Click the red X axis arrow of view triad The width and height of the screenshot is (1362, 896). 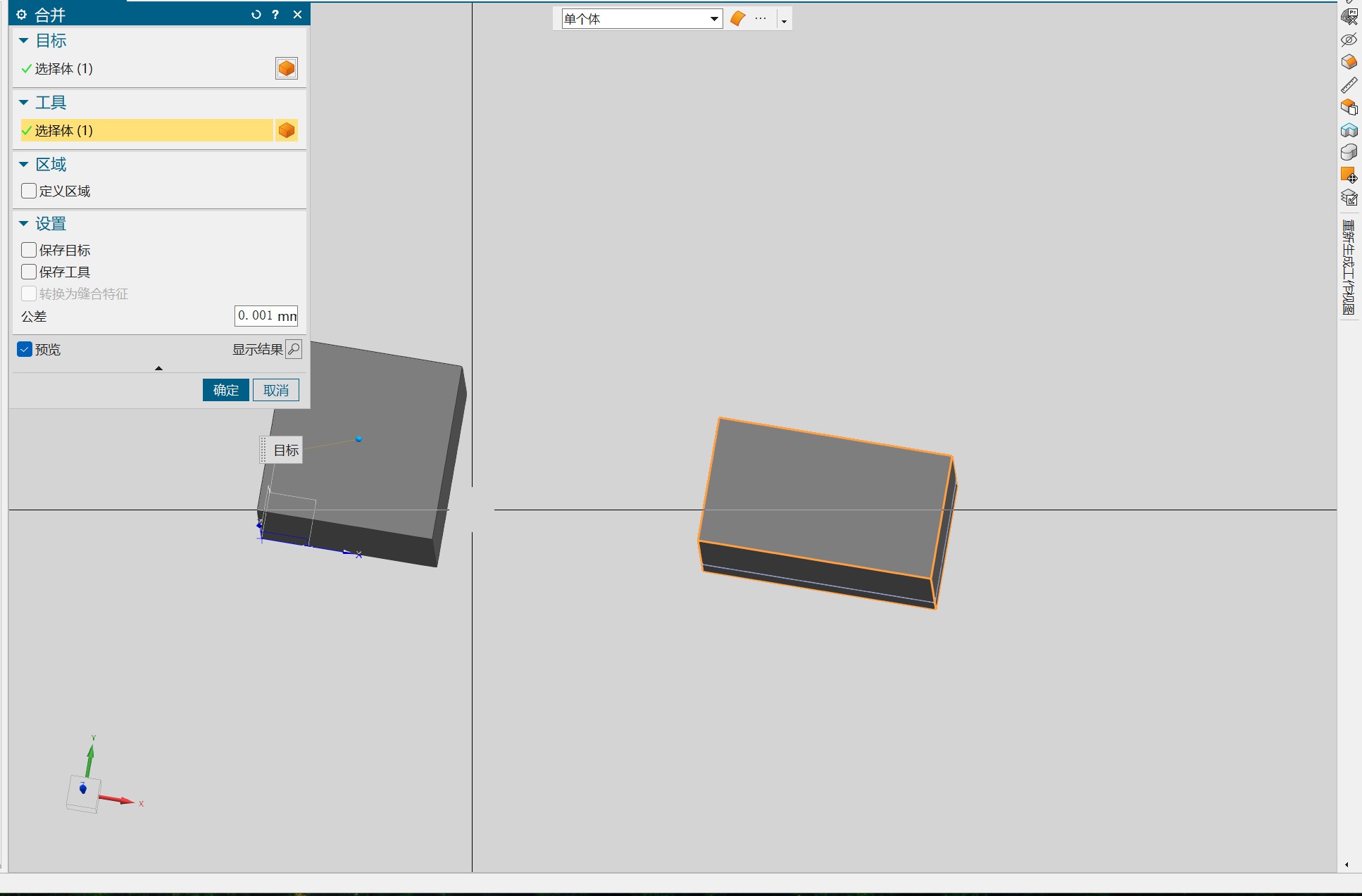pyautogui.click(x=118, y=800)
